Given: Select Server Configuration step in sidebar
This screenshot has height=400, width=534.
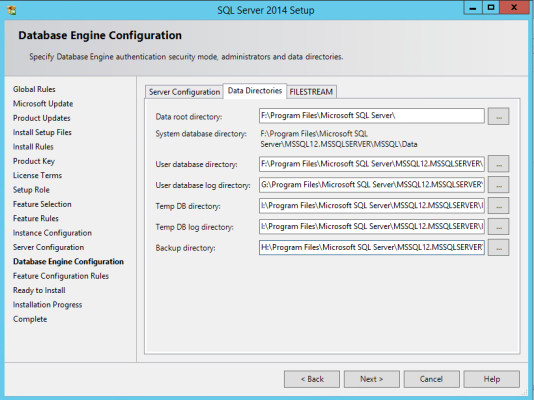Looking at the screenshot, I should tap(48, 247).
